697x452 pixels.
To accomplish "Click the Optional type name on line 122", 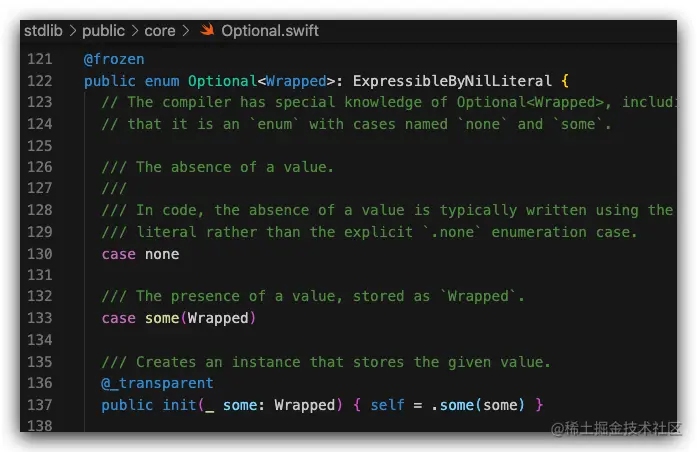I will (222, 81).
